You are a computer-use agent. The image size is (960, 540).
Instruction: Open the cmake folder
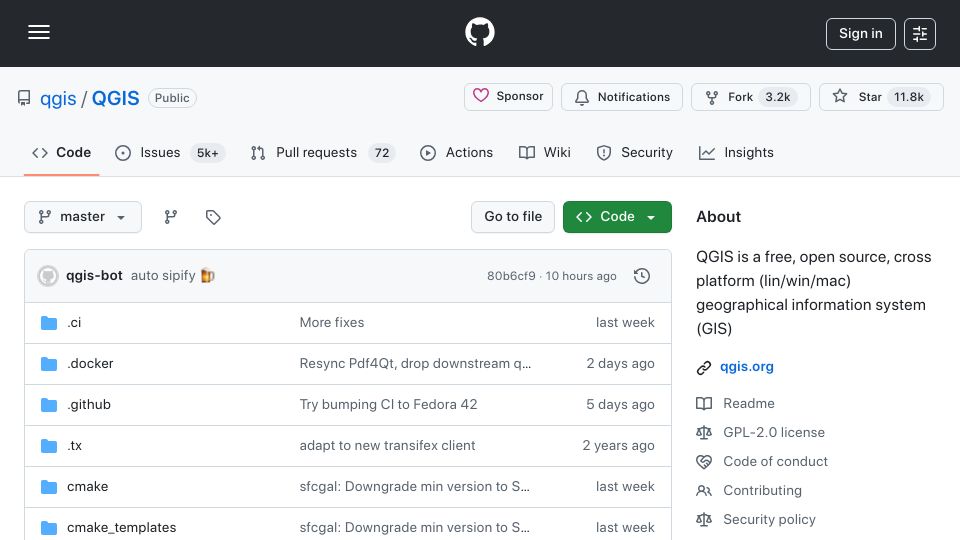[x=88, y=487]
